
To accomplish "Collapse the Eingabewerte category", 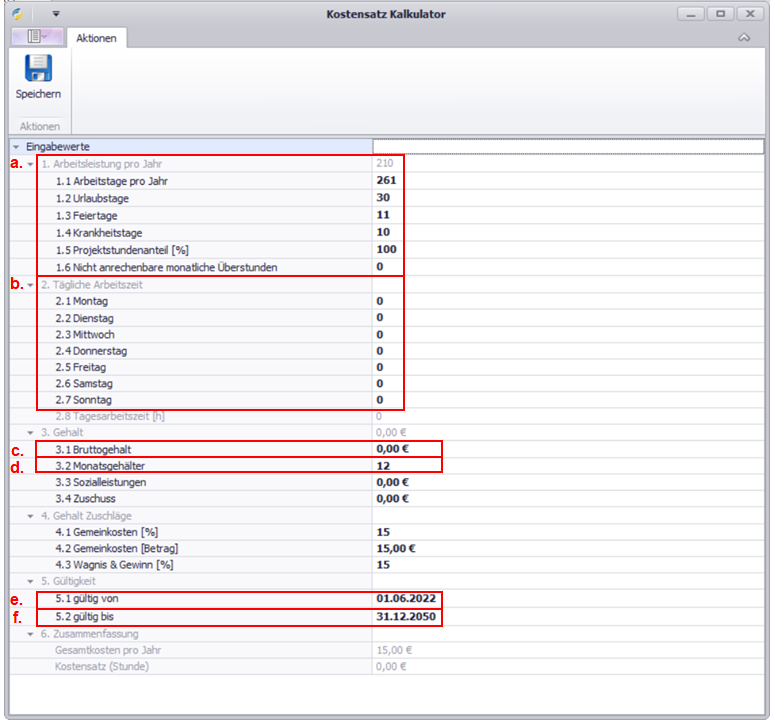I will point(16,147).
